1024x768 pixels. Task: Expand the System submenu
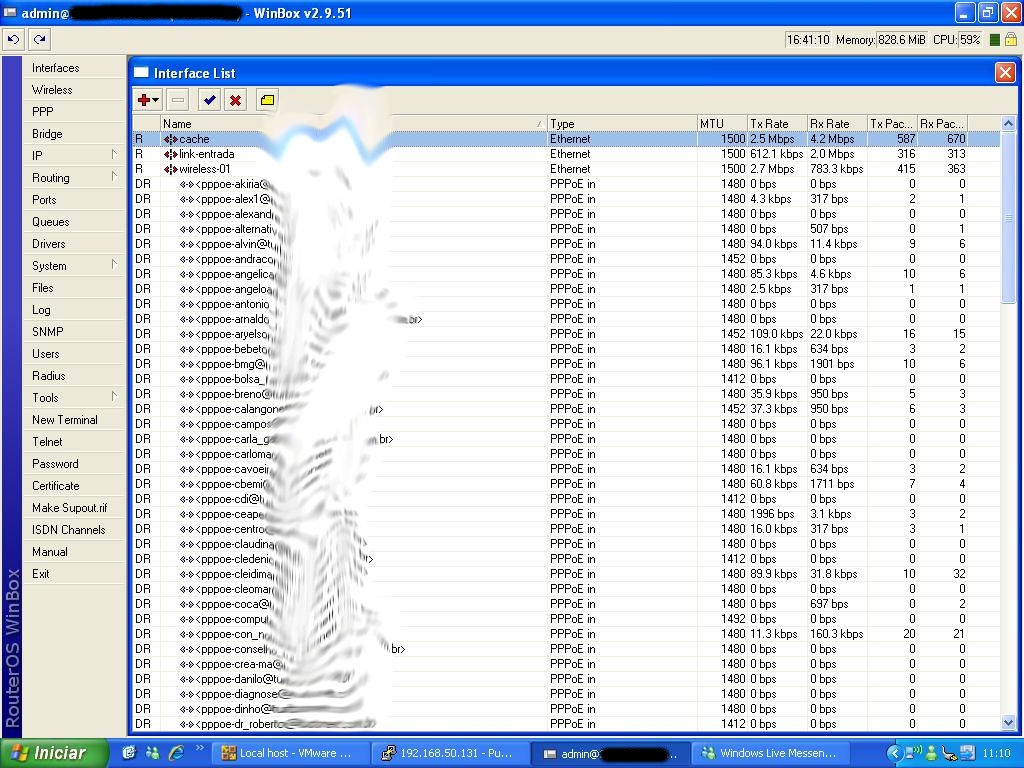74,266
